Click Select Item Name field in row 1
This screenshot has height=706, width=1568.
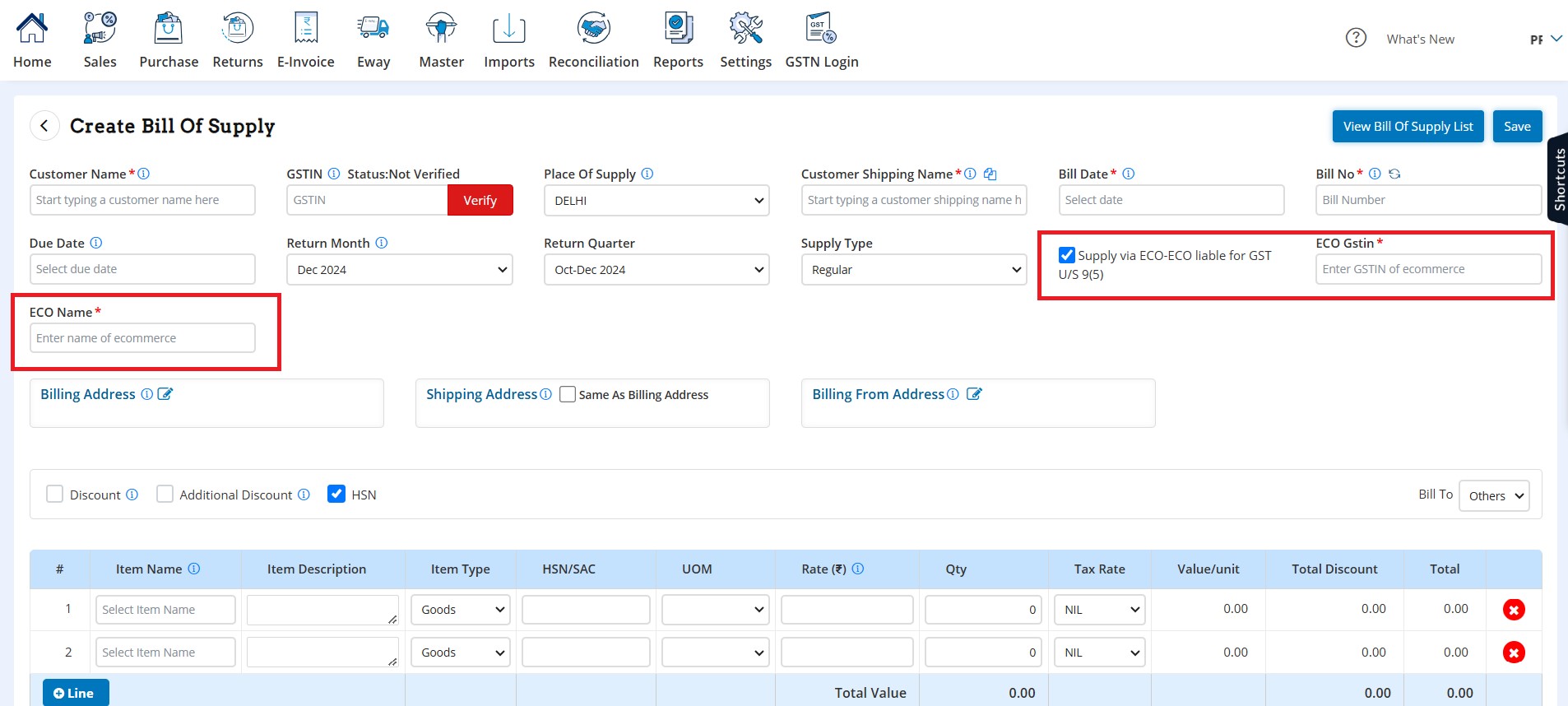(x=165, y=610)
